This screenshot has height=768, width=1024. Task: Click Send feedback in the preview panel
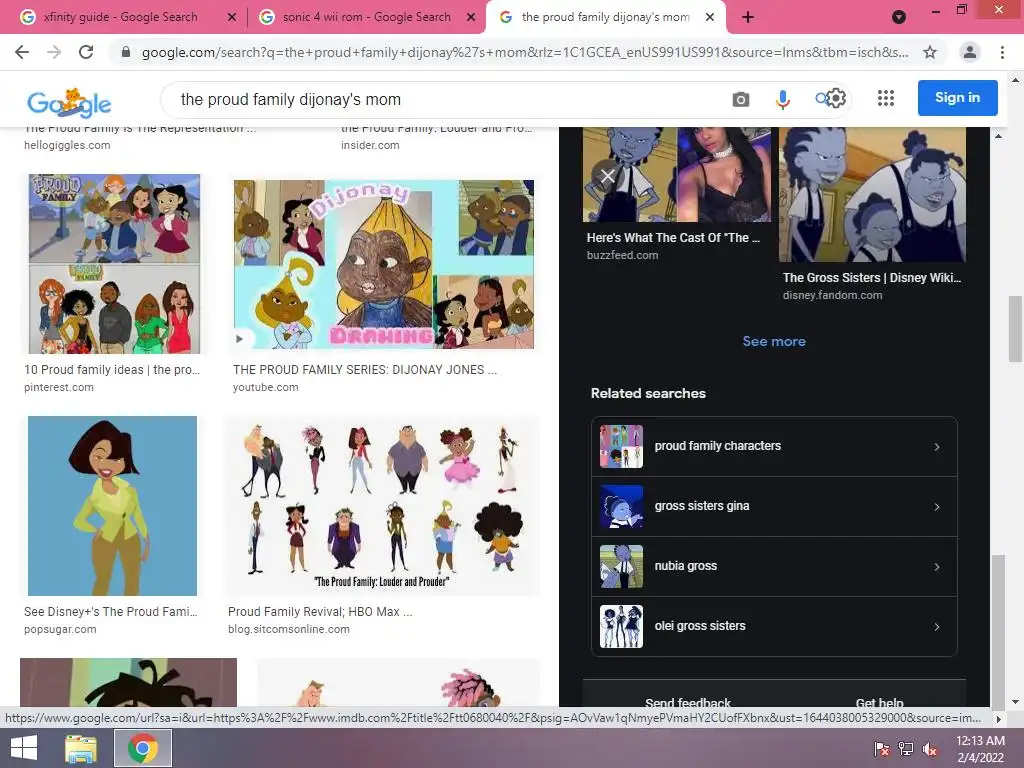coord(688,703)
